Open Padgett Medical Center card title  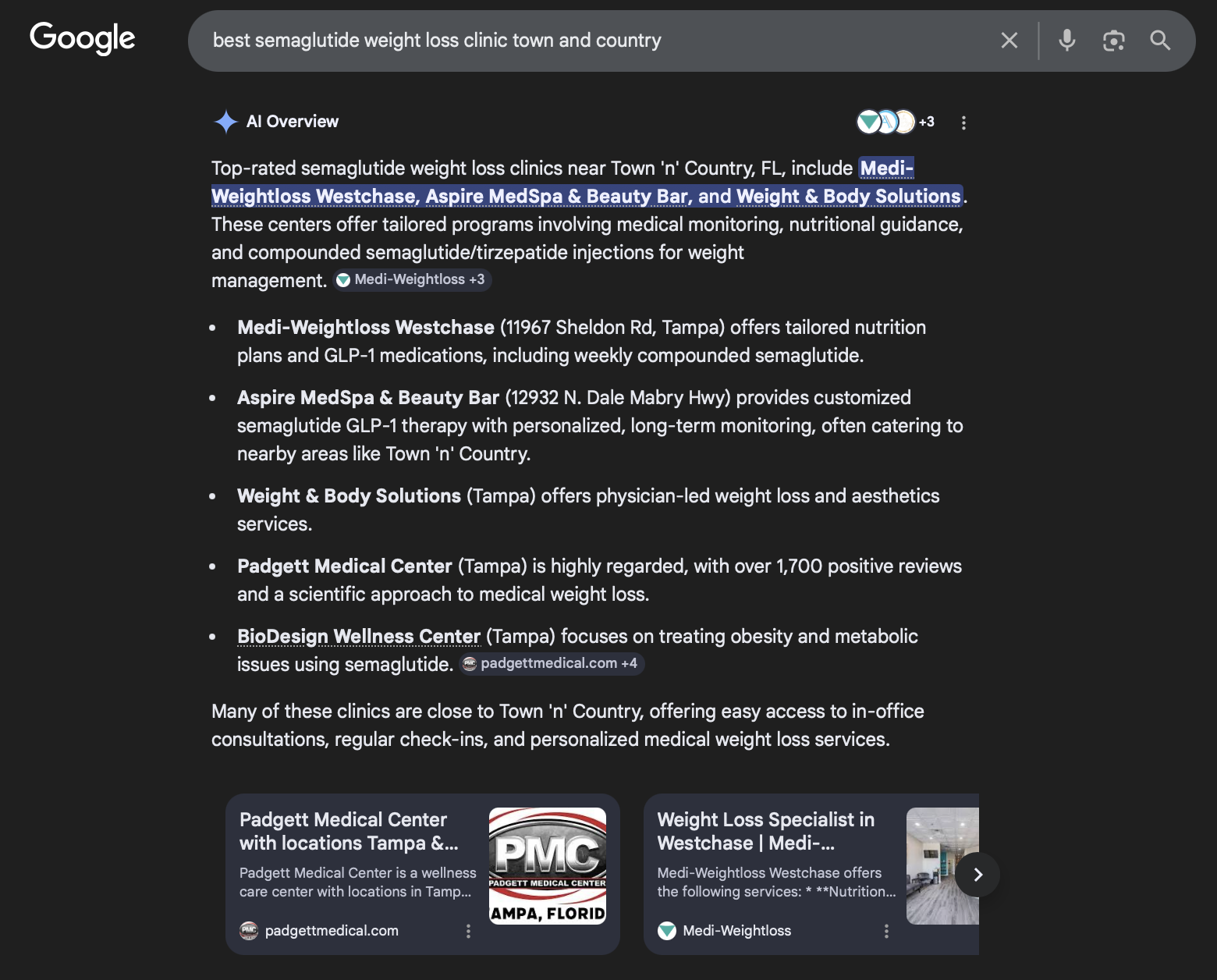point(349,831)
